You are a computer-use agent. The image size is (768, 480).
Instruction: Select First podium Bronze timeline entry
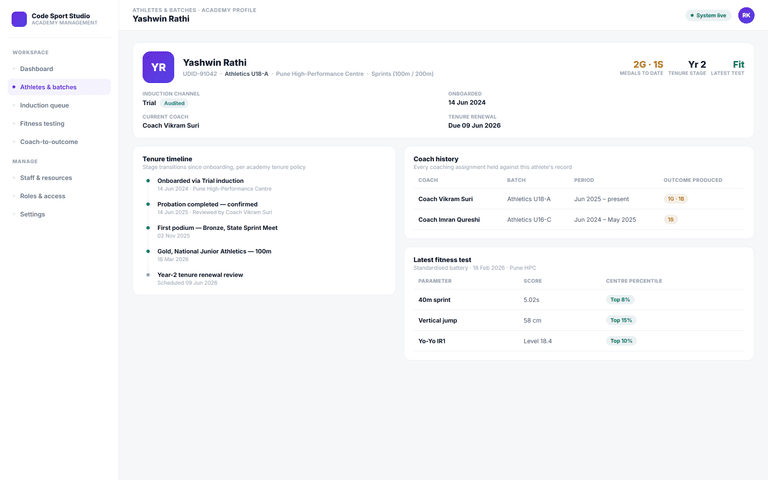coord(217,228)
